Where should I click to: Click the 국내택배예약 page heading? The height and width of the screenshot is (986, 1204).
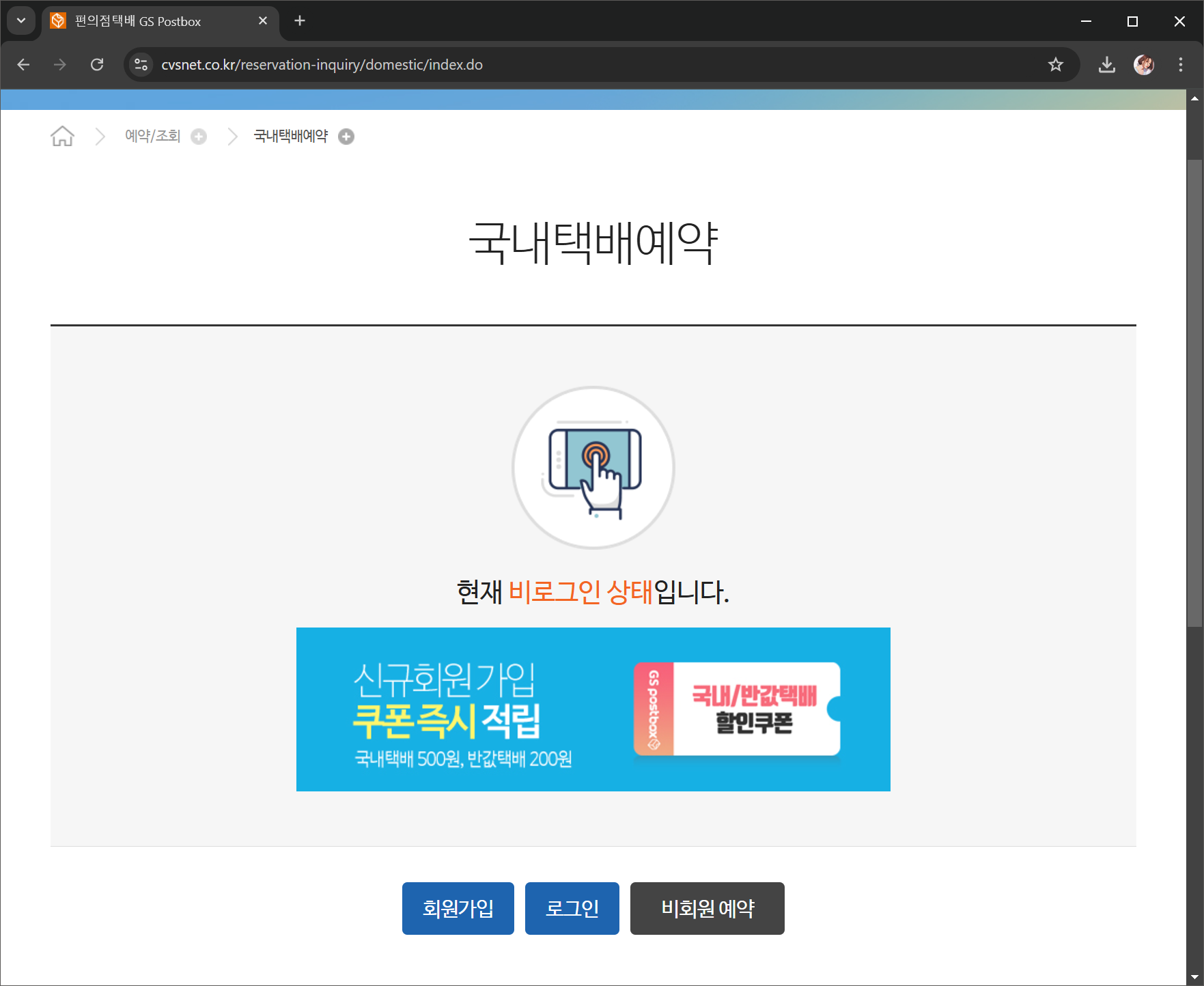click(x=593, y=243)
